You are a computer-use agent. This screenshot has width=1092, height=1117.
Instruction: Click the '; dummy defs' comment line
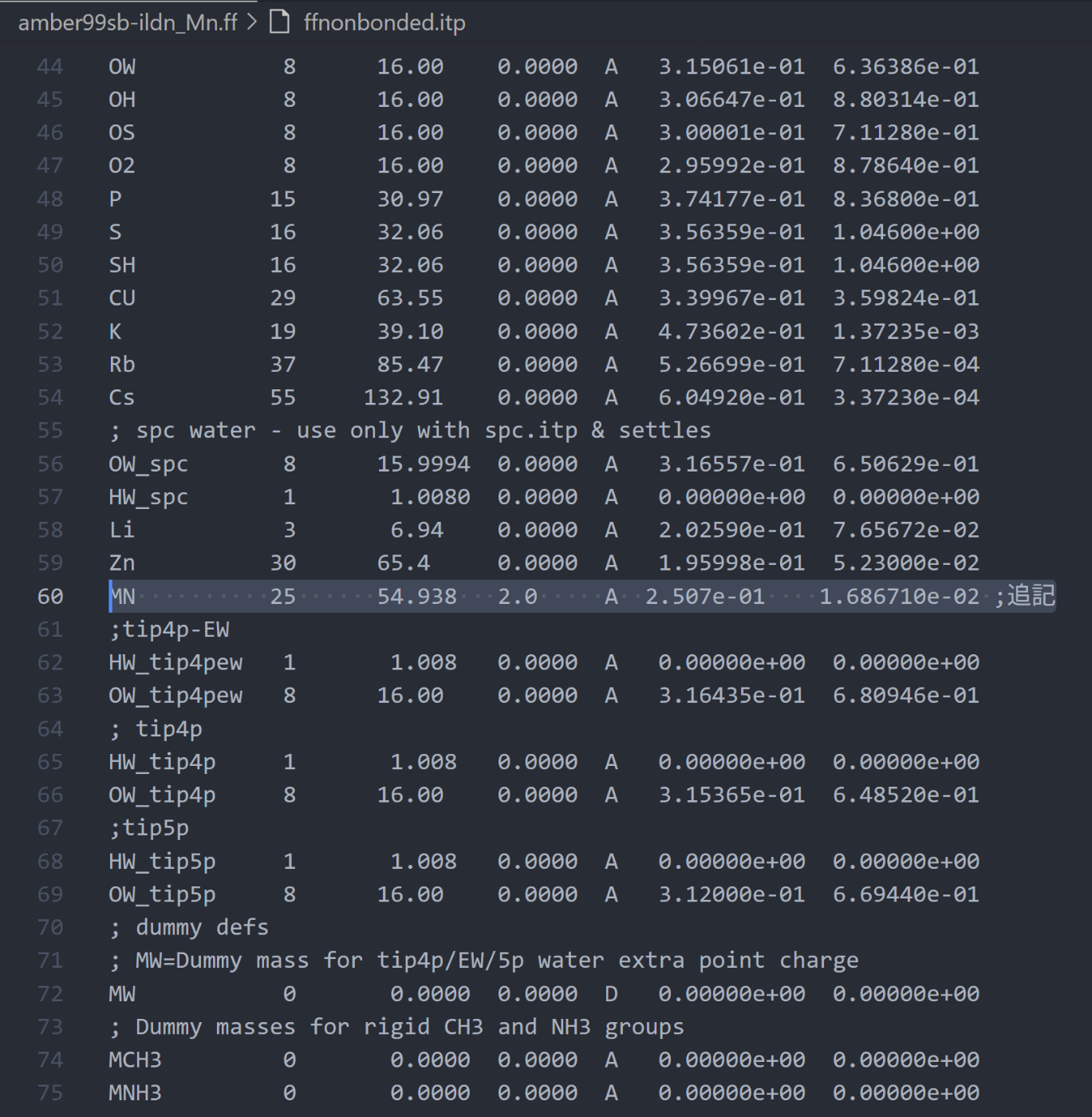[x=189, y=928]
